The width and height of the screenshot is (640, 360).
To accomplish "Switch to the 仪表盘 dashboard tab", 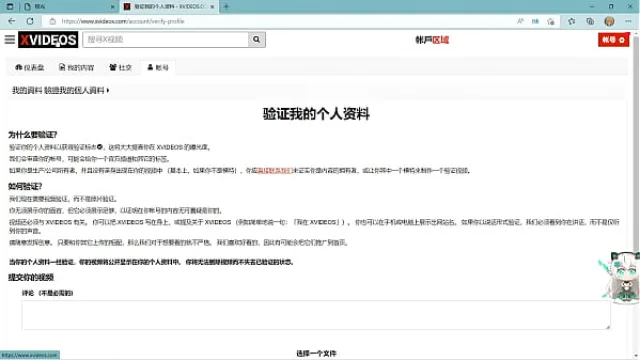I will click(29, 67).
